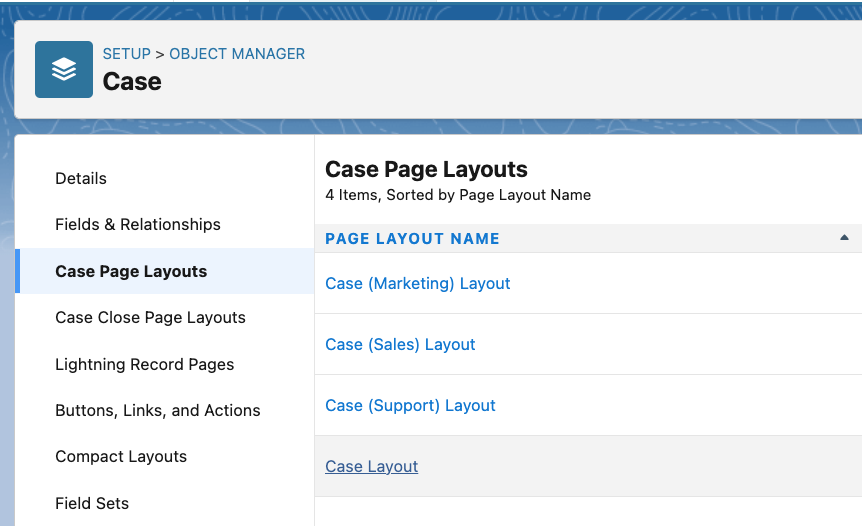Select the Case Page Layouts sidebar item
862x526 pixels.
pos(131,271)
